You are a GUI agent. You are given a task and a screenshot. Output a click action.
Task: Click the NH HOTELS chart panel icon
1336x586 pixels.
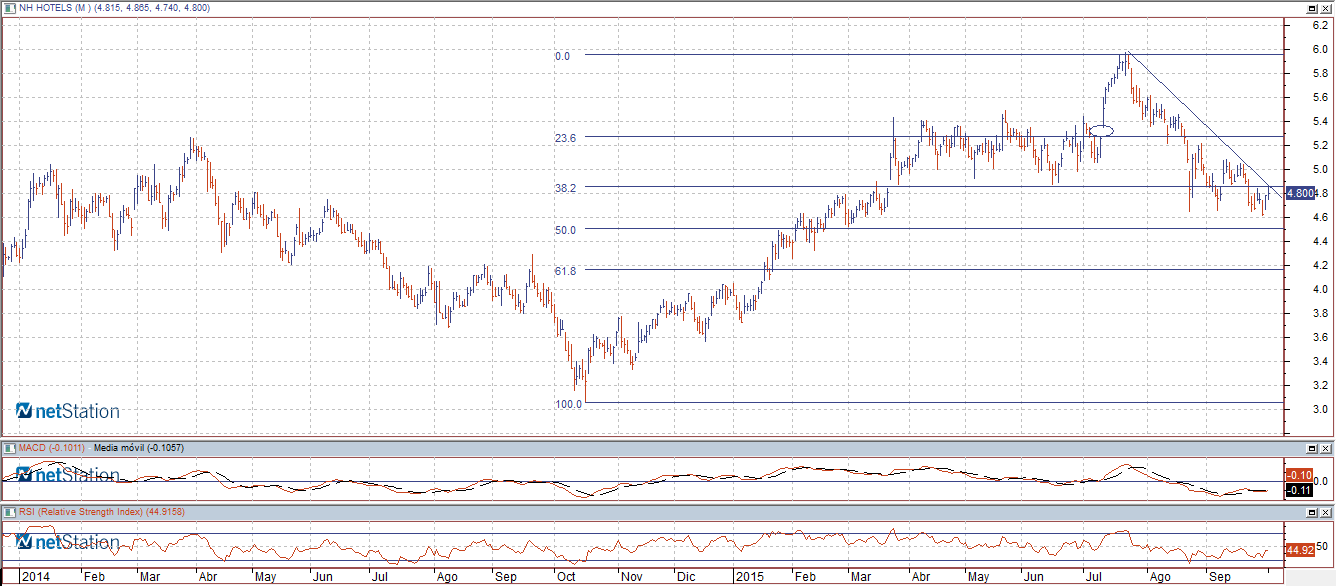point(9,8)
